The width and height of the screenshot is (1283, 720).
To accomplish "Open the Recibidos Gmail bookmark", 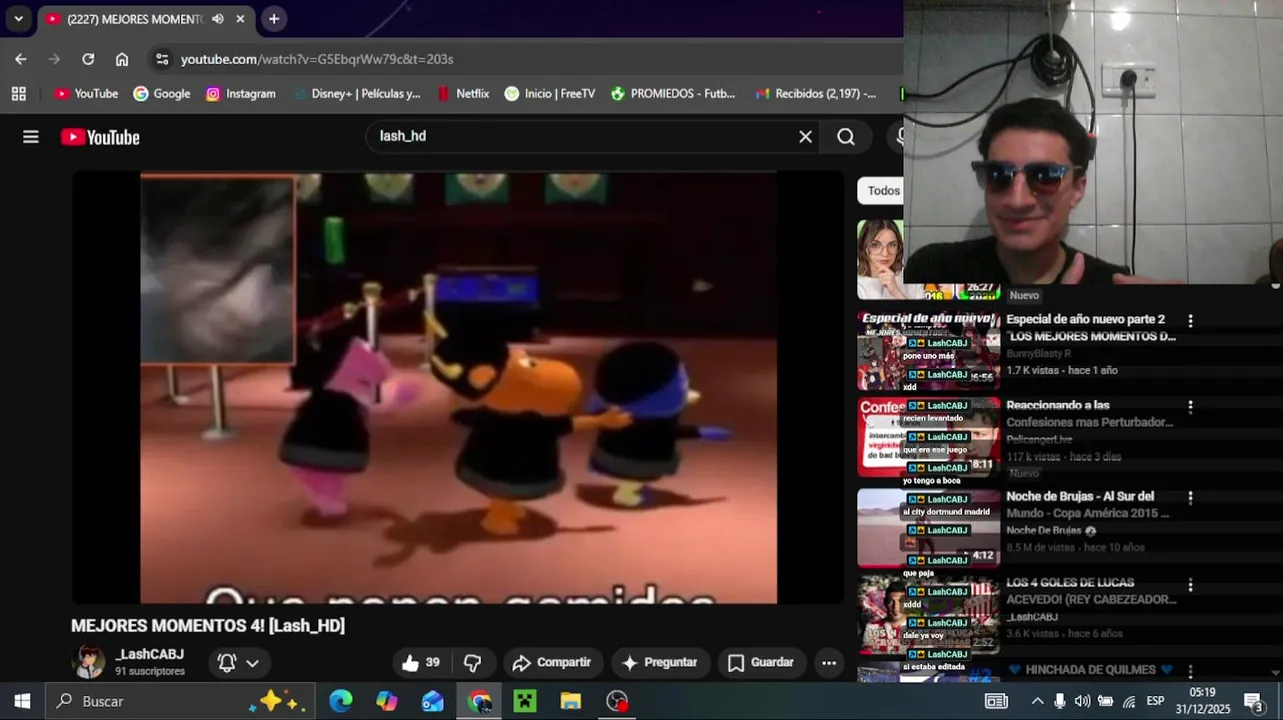I will 816,93.
